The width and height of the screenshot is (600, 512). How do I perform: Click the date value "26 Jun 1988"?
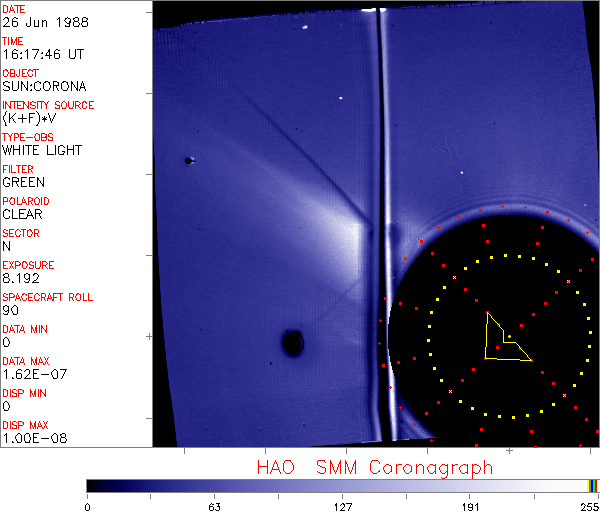(35, 22)
